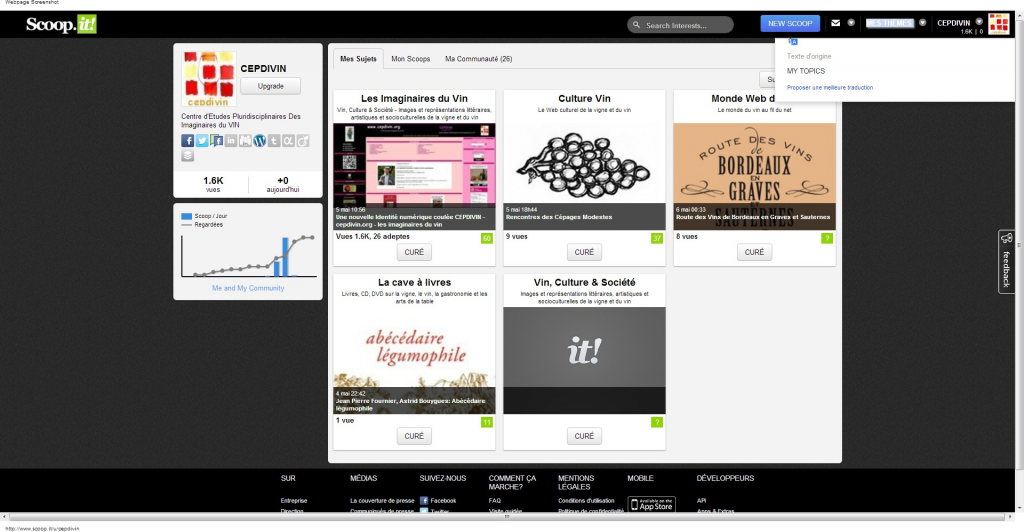Click the LinkedIn groups people icon
This screenshot has height=532, width=1024.
245,140
